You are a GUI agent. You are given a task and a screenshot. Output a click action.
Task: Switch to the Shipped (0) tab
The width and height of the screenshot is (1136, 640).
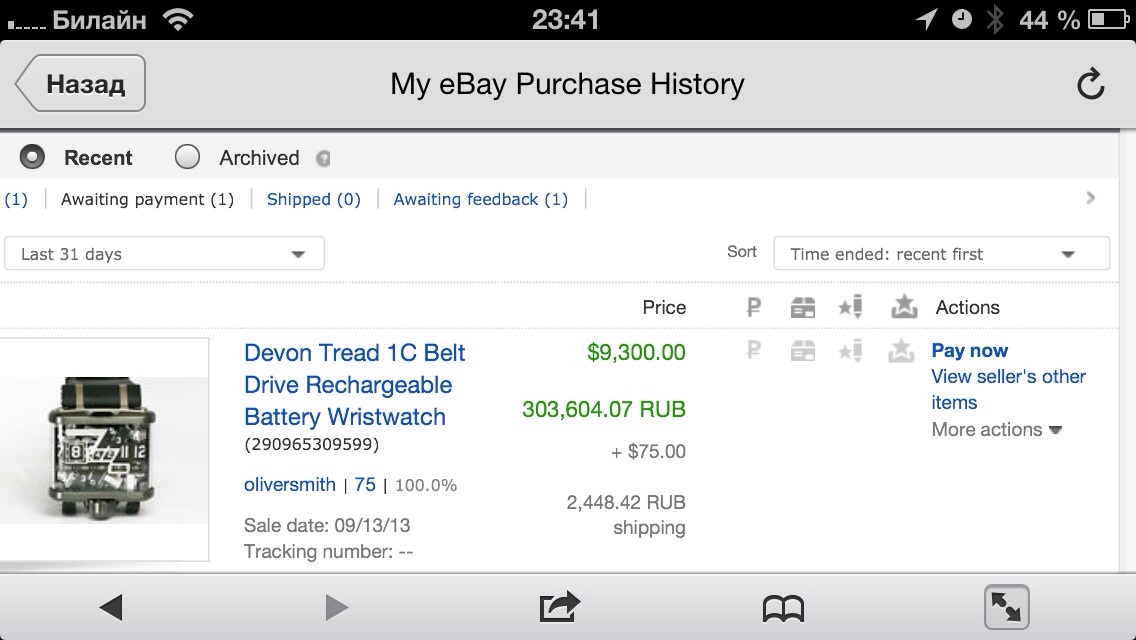coord(313,199)
